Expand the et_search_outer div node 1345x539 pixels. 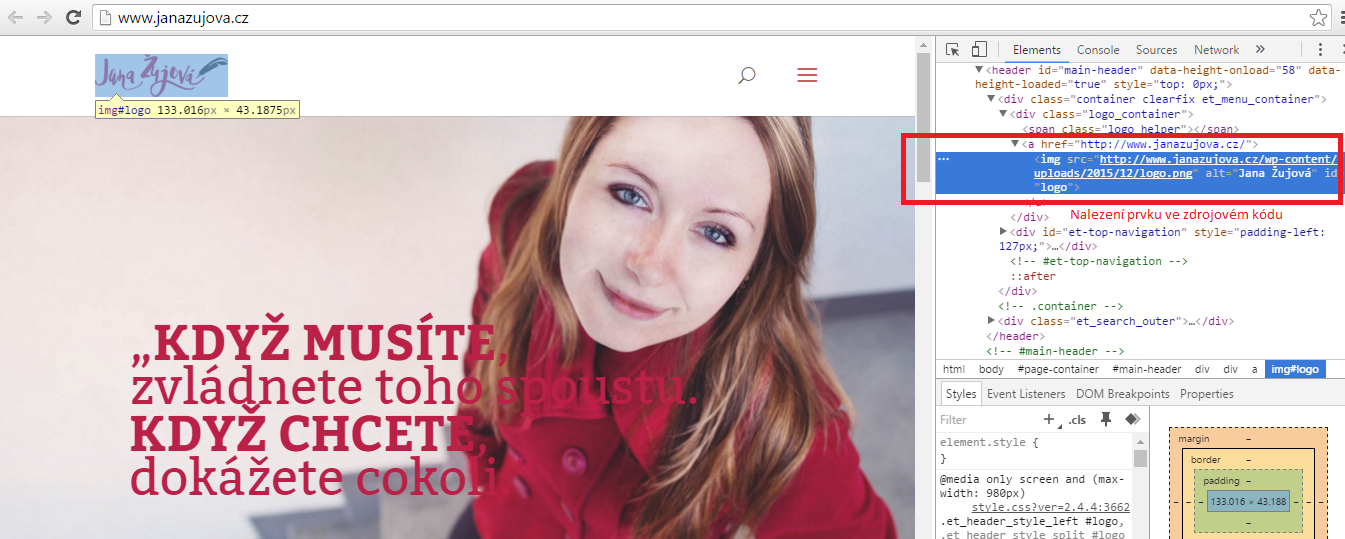[x=991, y=321]
